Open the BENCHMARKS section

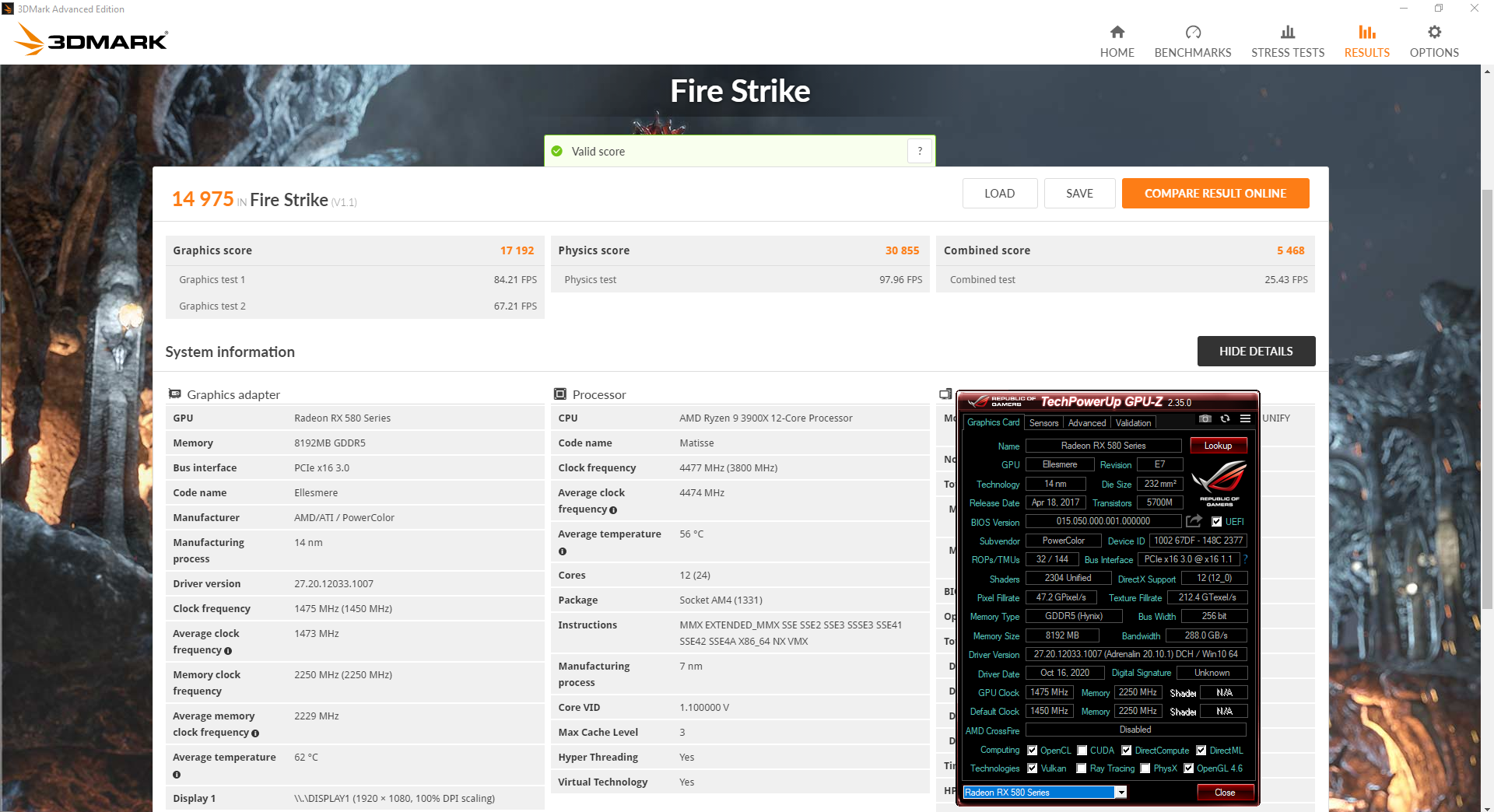coord(1192,41)
